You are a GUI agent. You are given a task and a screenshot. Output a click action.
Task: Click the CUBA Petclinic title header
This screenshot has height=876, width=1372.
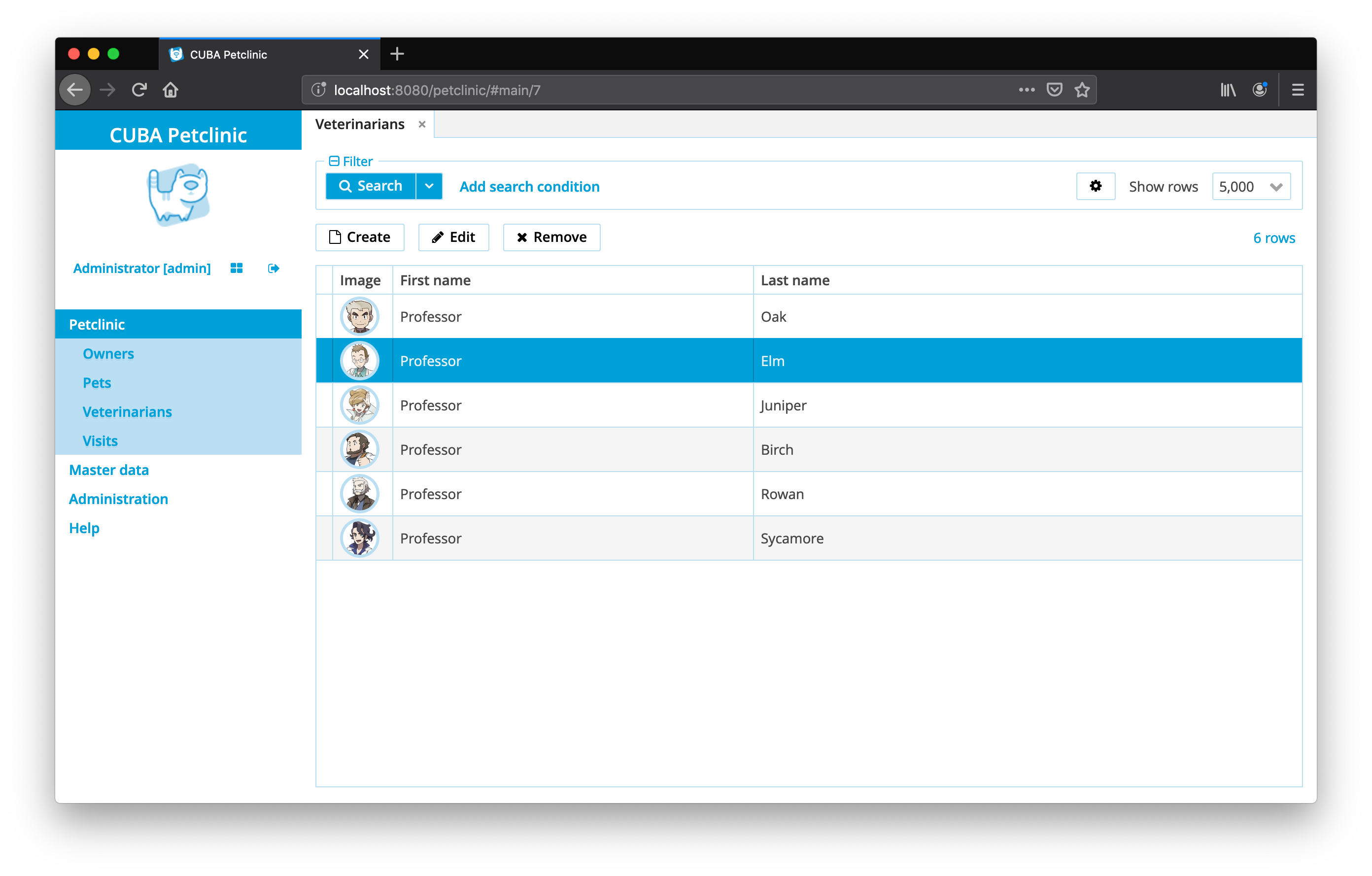(178, 135)
